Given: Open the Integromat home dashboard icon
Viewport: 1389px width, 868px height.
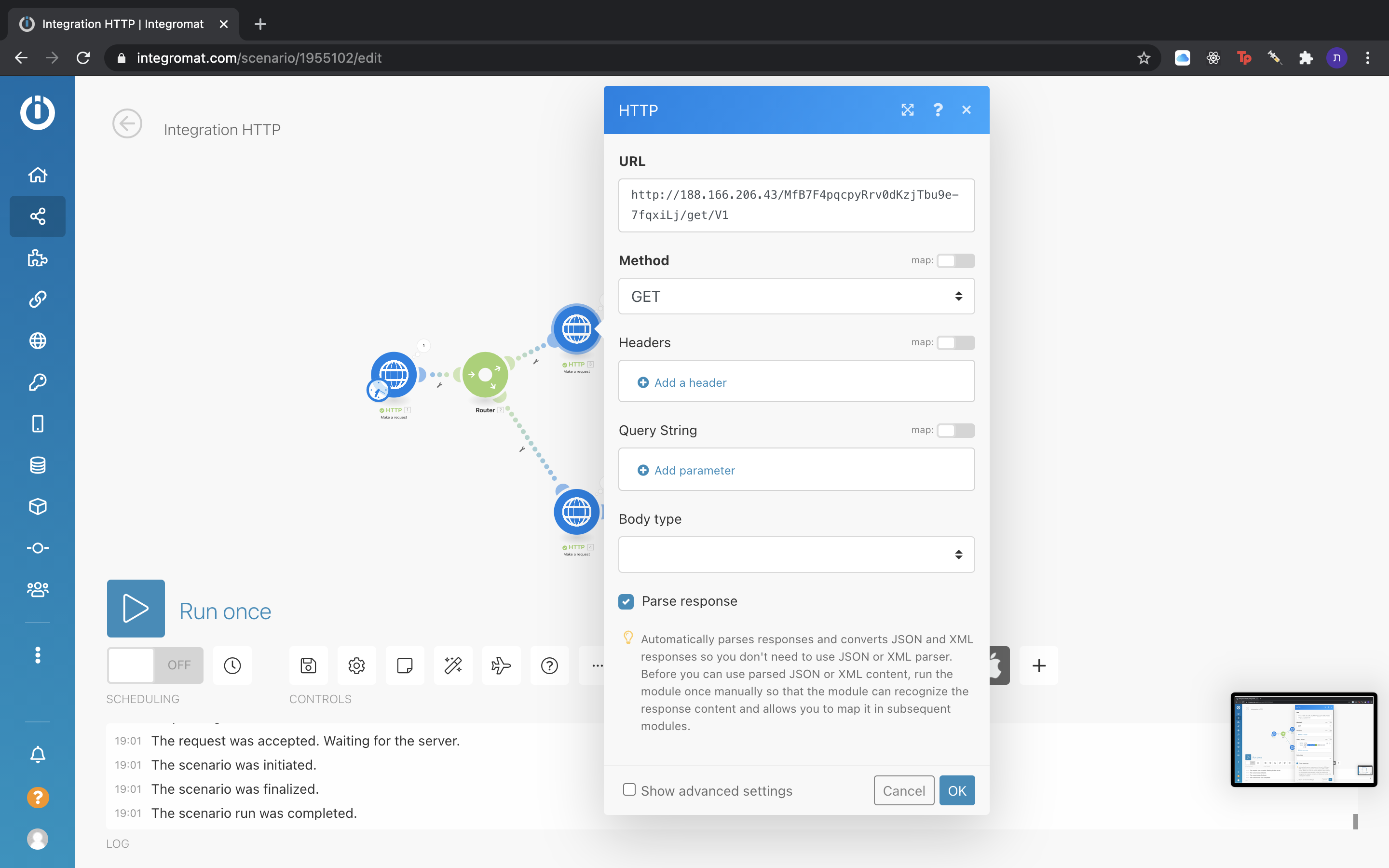Looking at the screenshot, I should (x=37, y=175).
